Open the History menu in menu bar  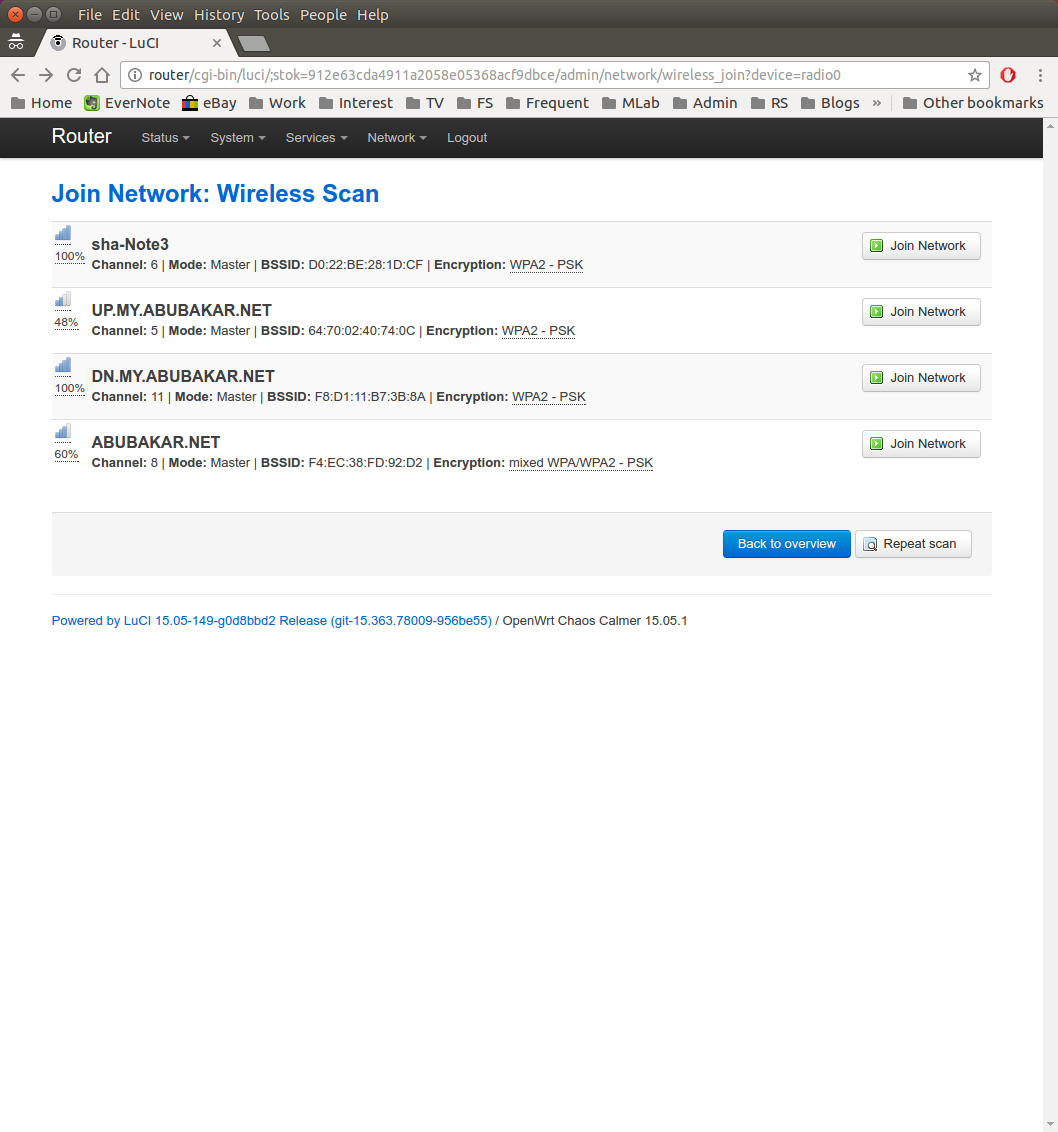tap(219, 15)
